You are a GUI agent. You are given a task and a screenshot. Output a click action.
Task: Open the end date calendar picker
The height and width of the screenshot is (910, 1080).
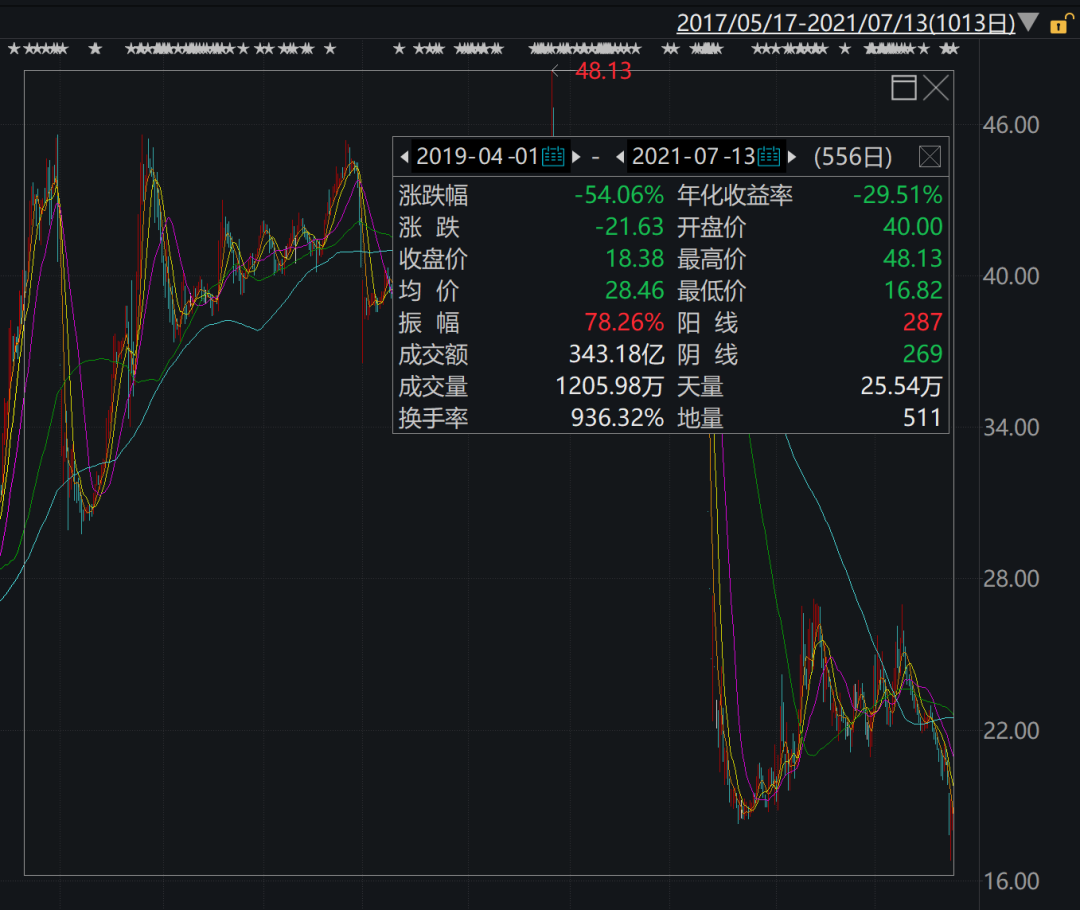tap(768, 156)
